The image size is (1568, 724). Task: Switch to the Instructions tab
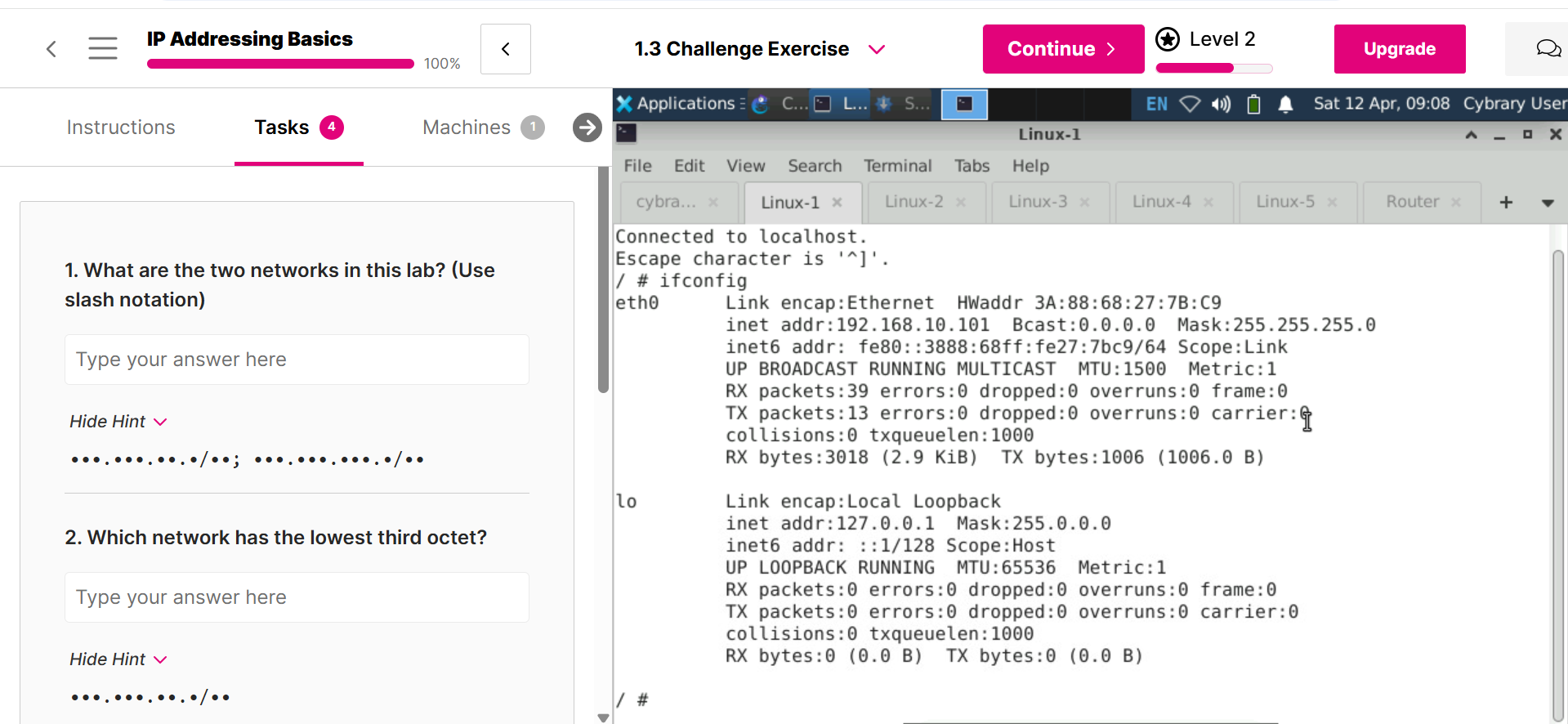click(x=121, y=127)
